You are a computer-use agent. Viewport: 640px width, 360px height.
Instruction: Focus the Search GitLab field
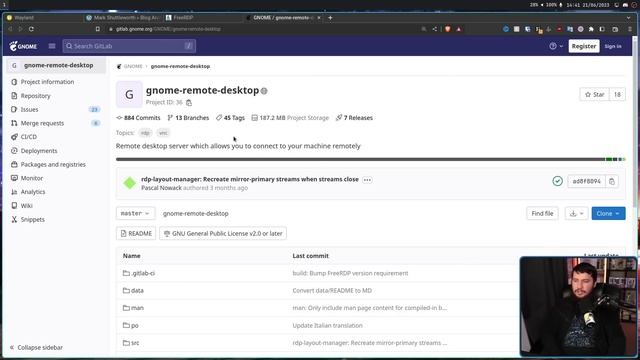pyautogui.click(x=129, y=46)
